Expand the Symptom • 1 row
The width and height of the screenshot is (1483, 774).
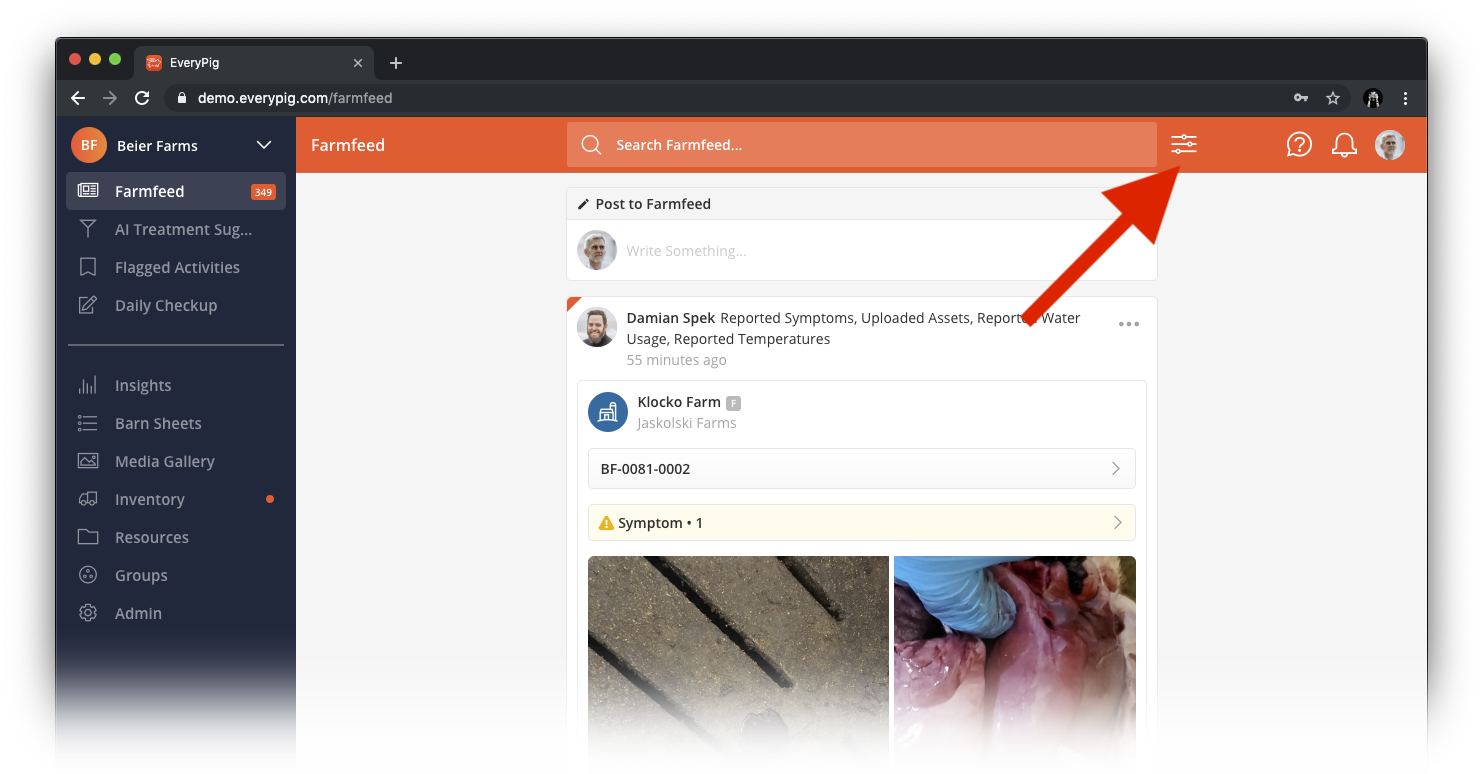coord(862,523)
